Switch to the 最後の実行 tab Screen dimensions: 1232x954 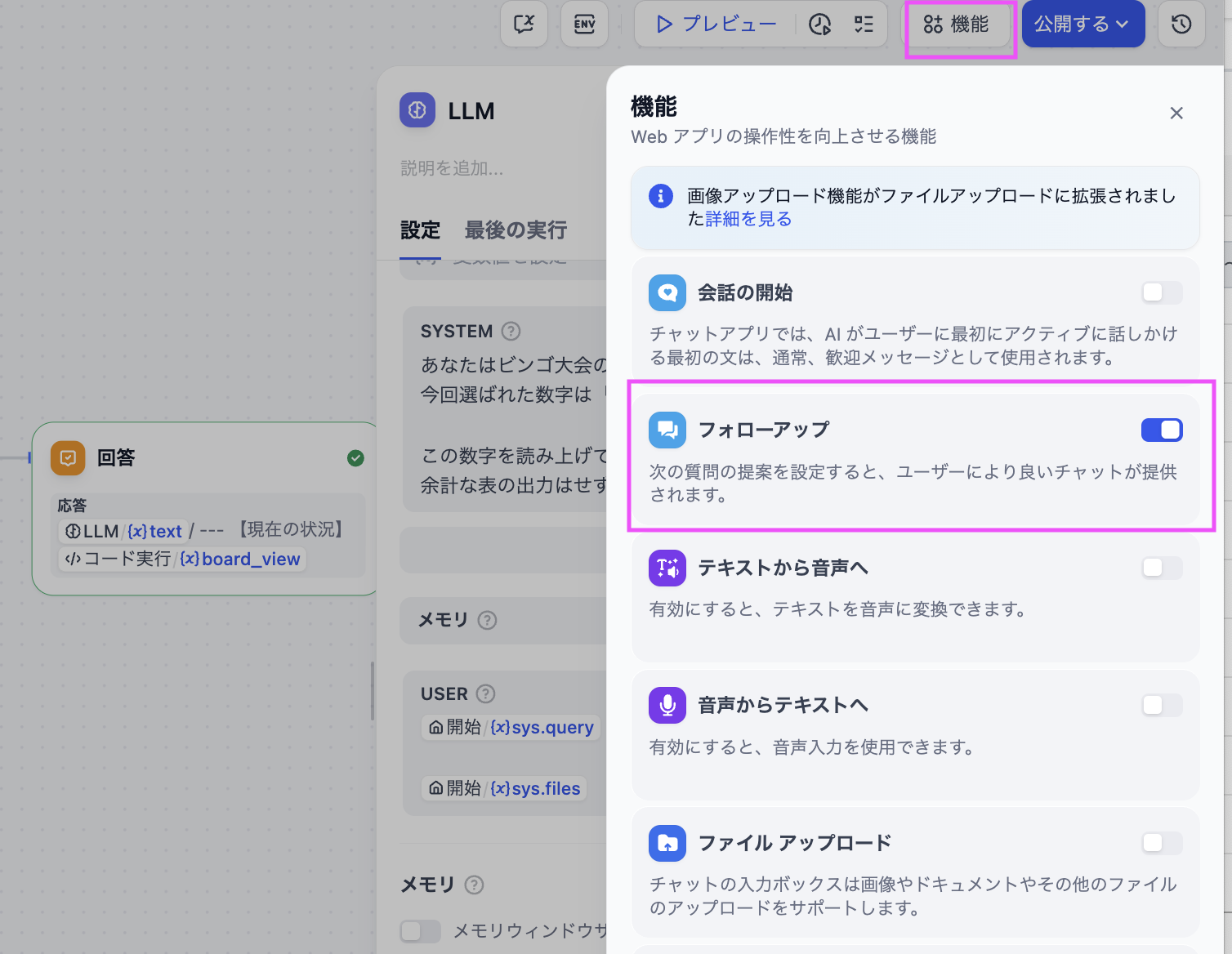click(x=516, y=230)
